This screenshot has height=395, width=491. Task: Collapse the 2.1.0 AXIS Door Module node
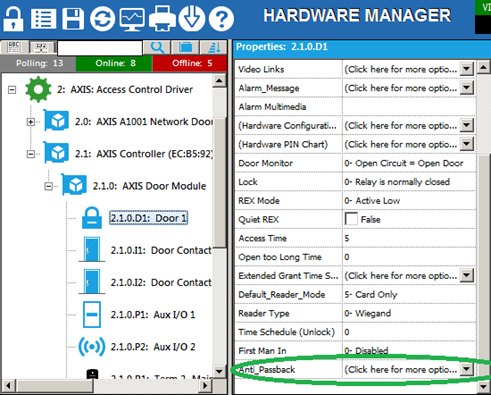[49, 186]
